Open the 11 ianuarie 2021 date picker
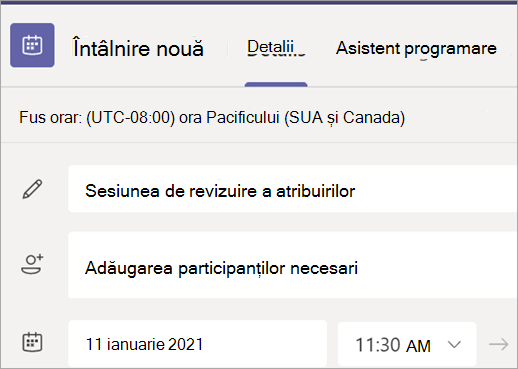 pos(197,343)
